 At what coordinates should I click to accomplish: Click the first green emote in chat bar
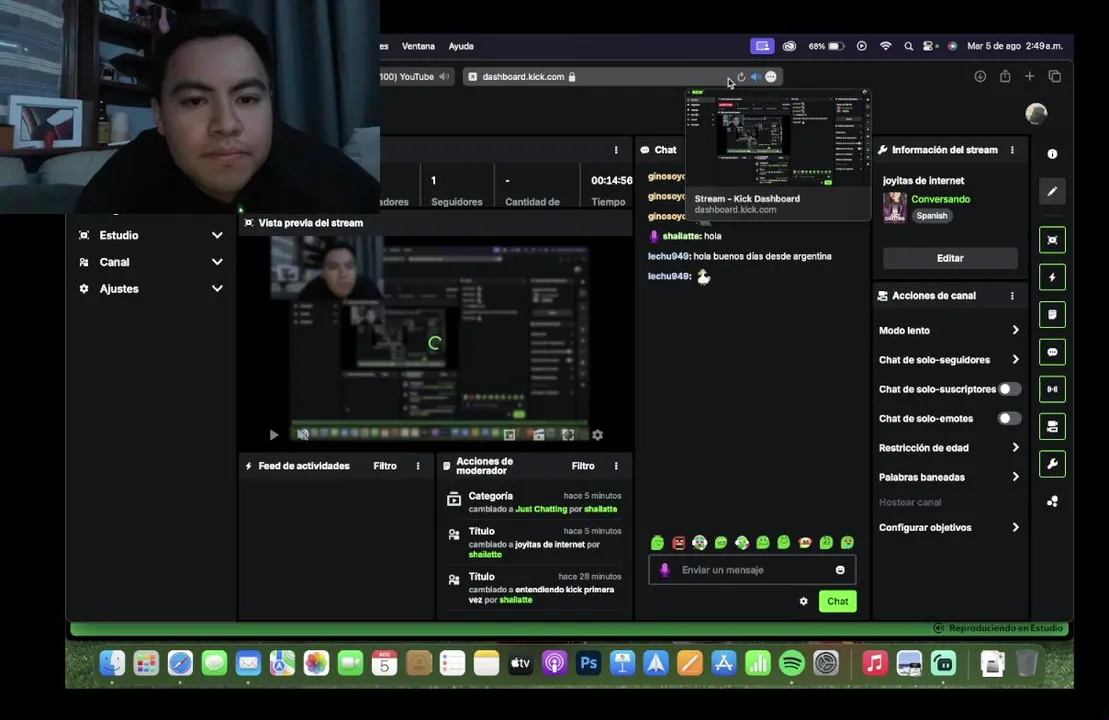(x=657, y=542)
